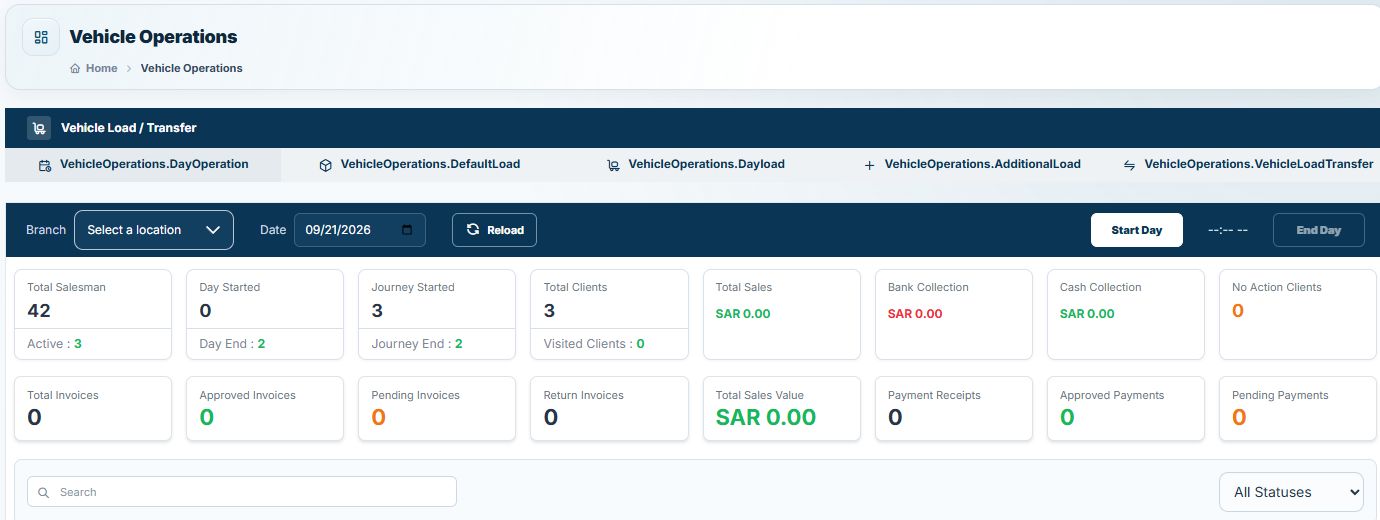Click the Vehicle Operations grid icon in header
This screenshot has width=1380, height=520.
[x=41, y=37]
